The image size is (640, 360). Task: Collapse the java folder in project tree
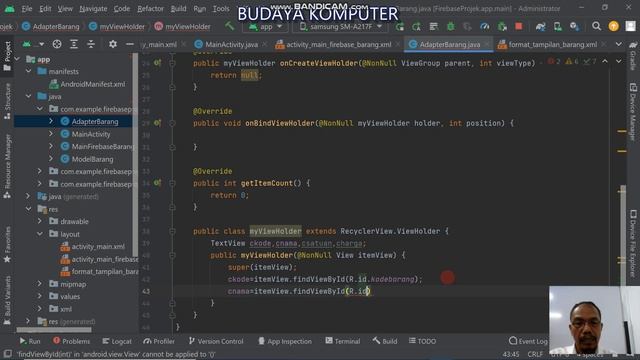[28, 96]
